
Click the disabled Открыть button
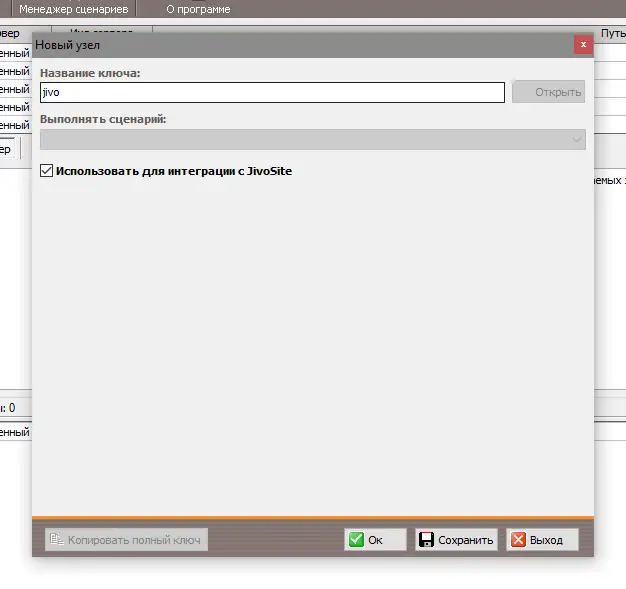coord(549,92)
